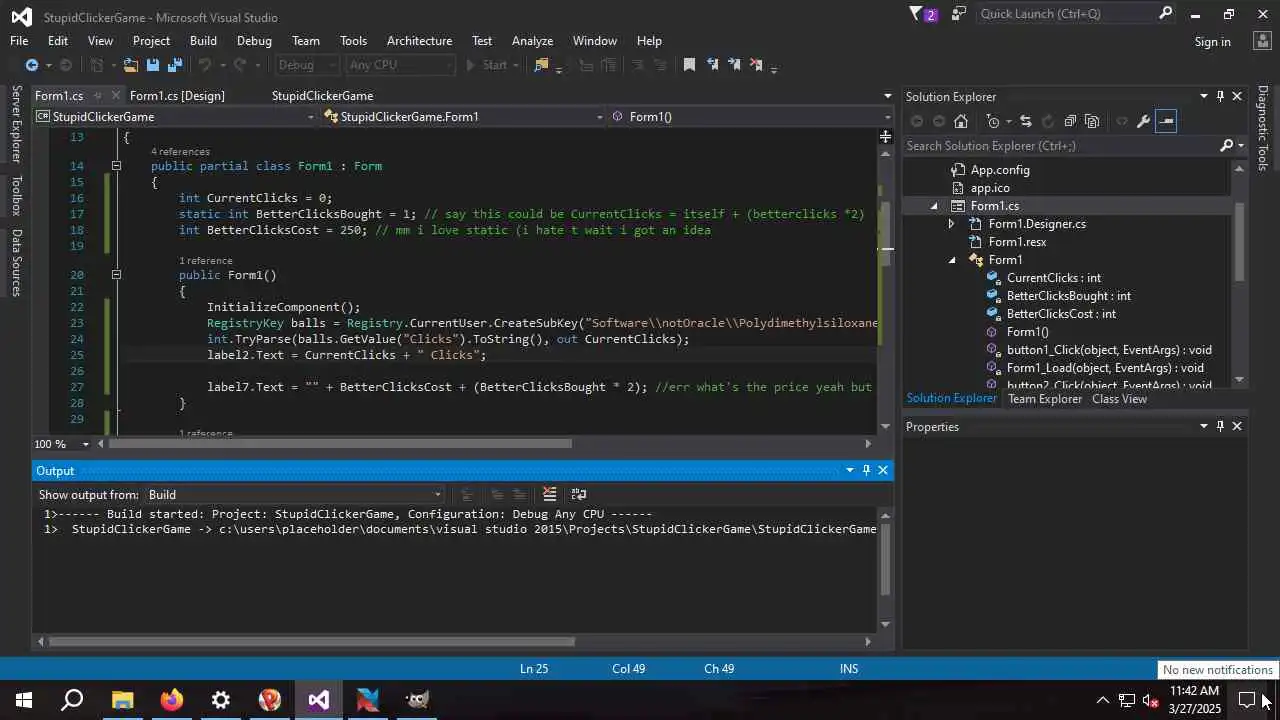1280x720 pixels.
Task: Open Properties via the wrench icon
Action: (x=1144, y=121)
